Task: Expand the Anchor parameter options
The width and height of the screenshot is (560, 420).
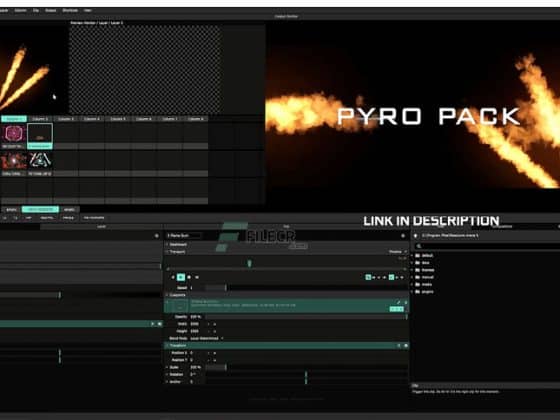Action: point(167,382)
